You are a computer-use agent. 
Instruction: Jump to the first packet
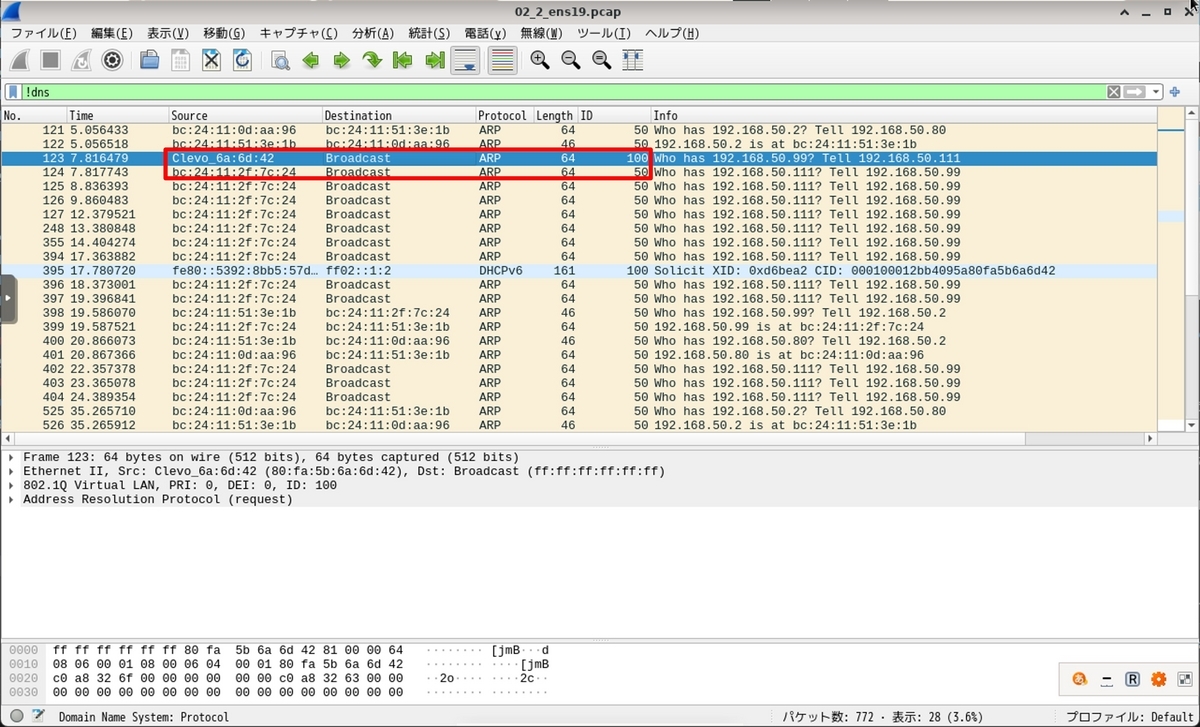coord(403,61)
